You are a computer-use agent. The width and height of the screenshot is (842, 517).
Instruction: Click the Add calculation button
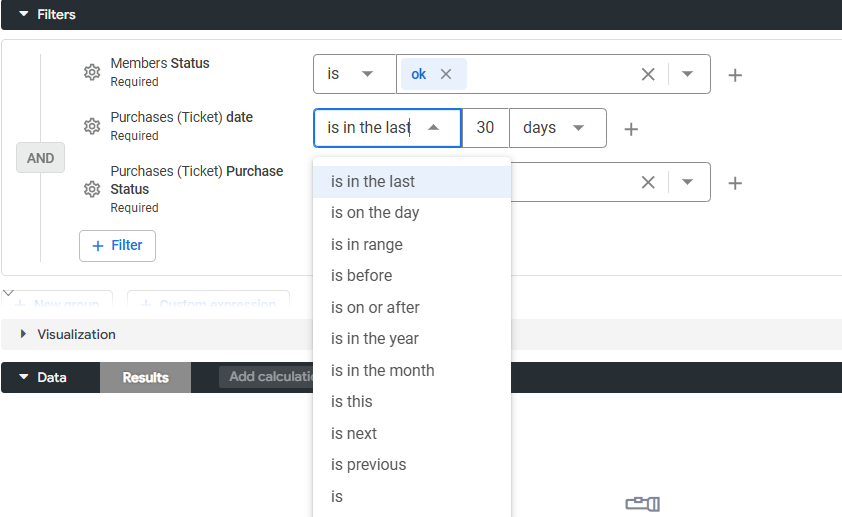(x=266, y=377)
